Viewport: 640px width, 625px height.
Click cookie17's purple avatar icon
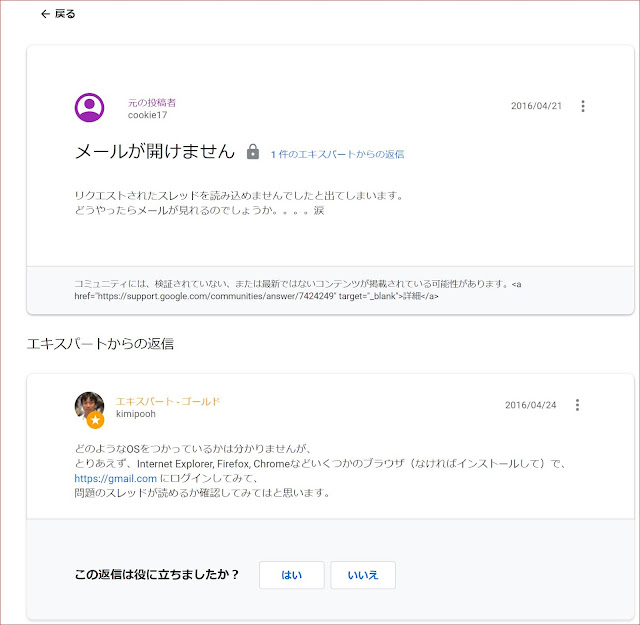[89, 107]
